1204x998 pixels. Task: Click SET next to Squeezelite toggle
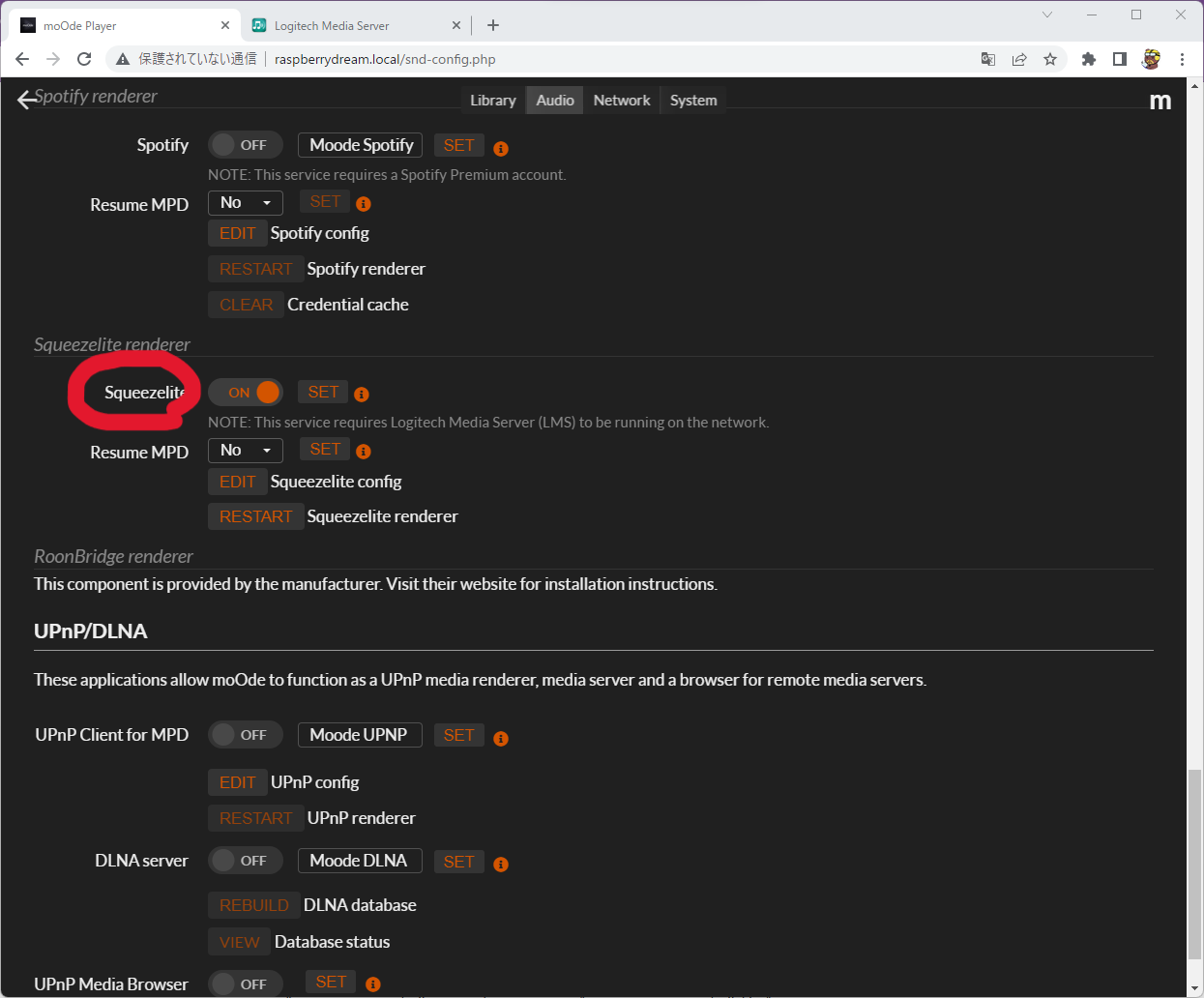[x=323, y=392]
